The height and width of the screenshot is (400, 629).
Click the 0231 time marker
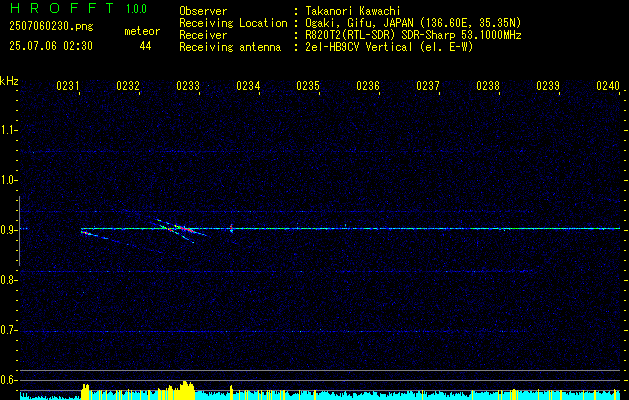click(x=67, y=86)
